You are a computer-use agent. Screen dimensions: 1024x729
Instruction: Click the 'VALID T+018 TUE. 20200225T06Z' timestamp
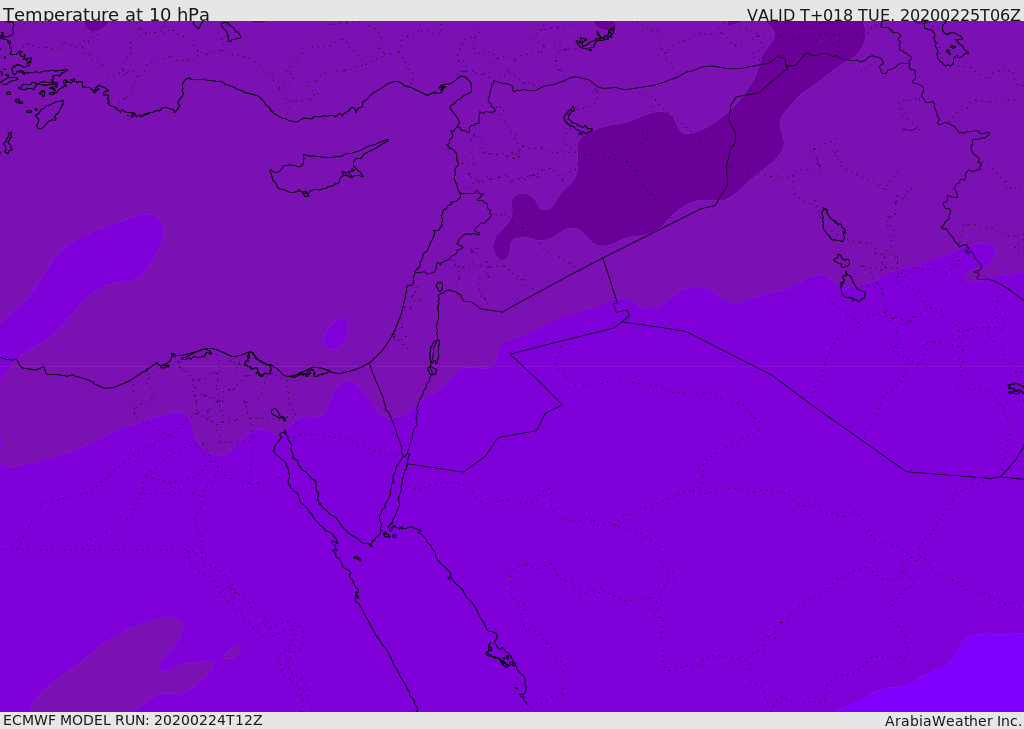[884, 15]
